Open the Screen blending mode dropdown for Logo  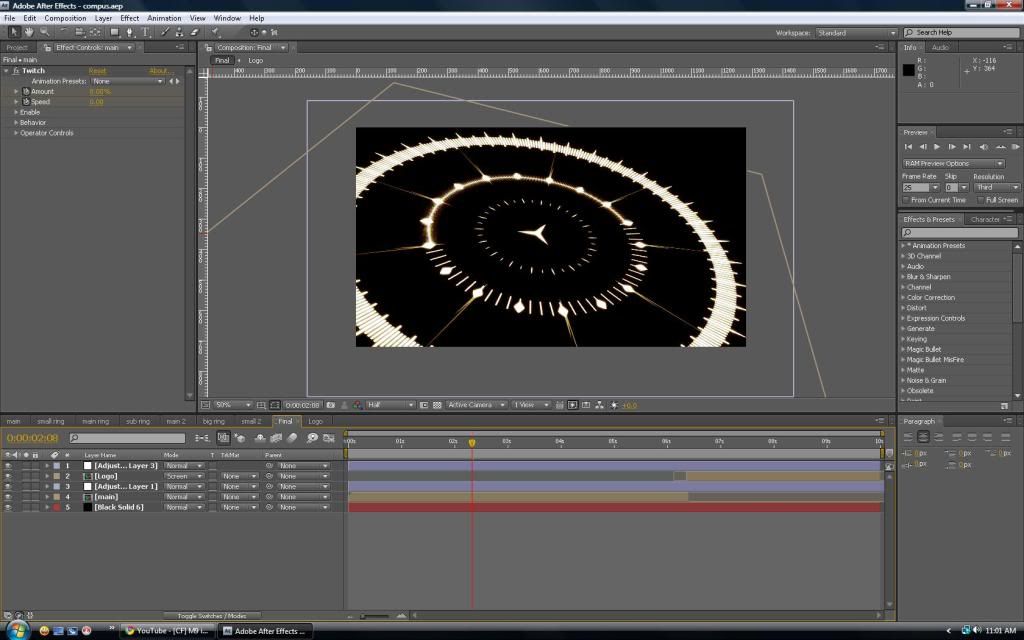click(x=184, y=476)
